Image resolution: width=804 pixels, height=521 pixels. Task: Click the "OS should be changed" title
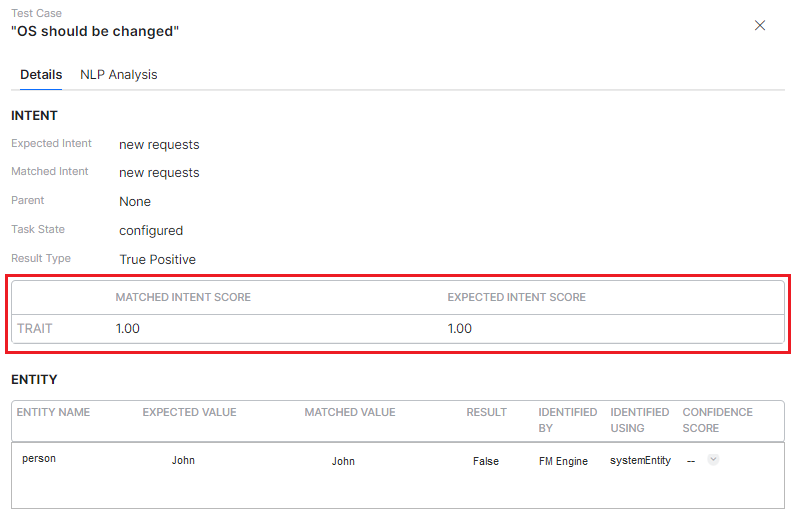coord(95,31)
